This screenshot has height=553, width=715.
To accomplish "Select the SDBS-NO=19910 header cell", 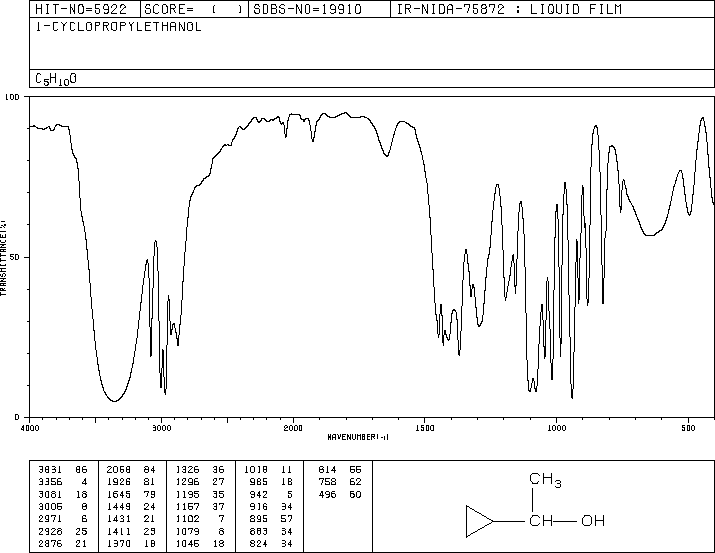I will pyautogui.click(x=320, y=9).
